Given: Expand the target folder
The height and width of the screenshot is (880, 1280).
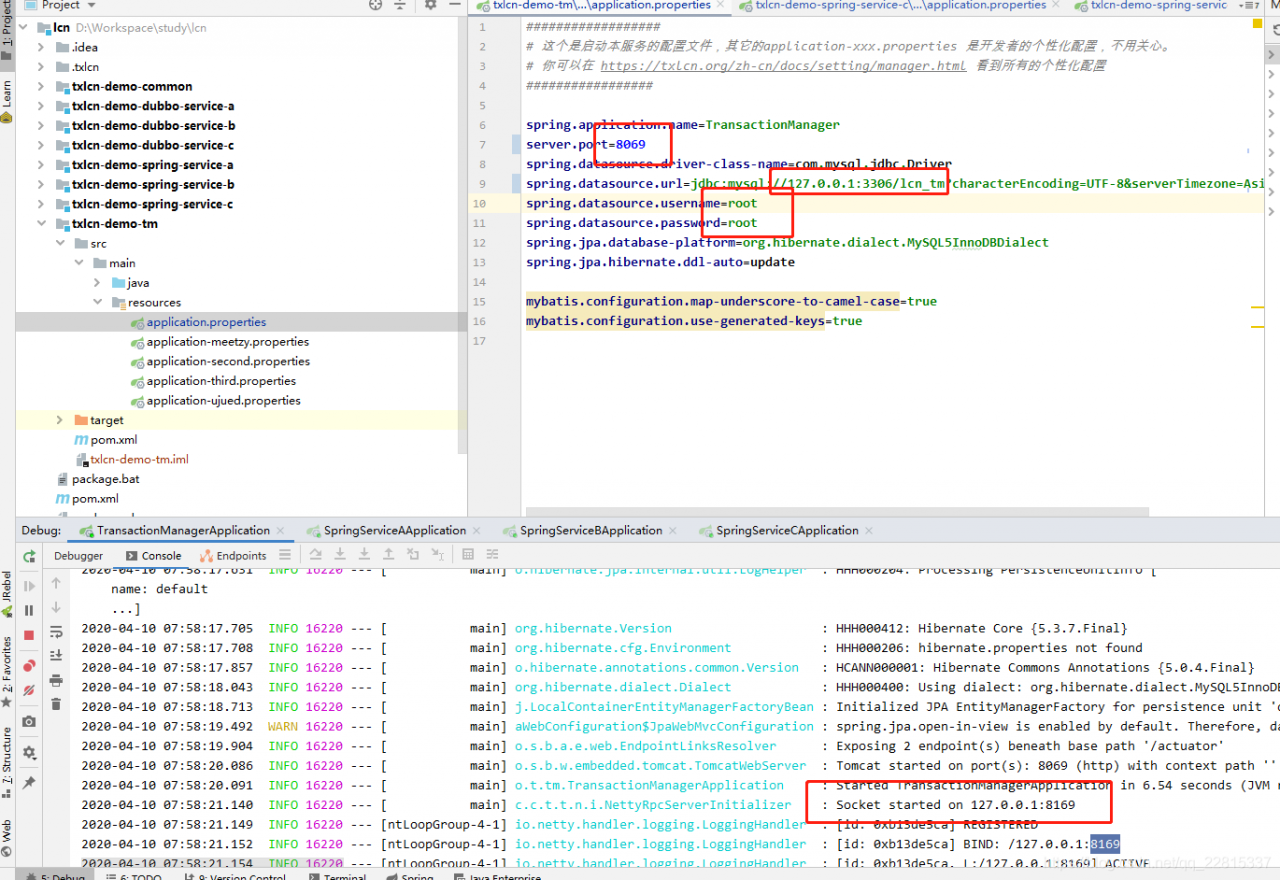Looking at the screenshot, I should click(x=60, y=420).
